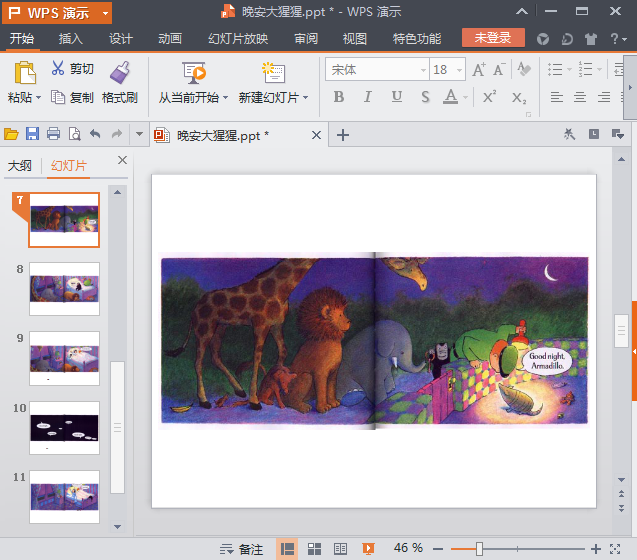Screen dimensions: 637x560
Task: Open the 视图 ribbon tab
Action: pos(355,39)
